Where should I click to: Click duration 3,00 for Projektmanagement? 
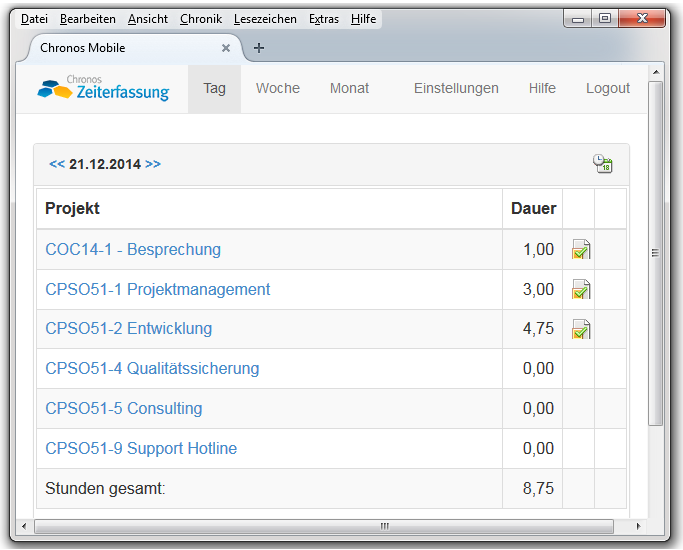point(538,290)
